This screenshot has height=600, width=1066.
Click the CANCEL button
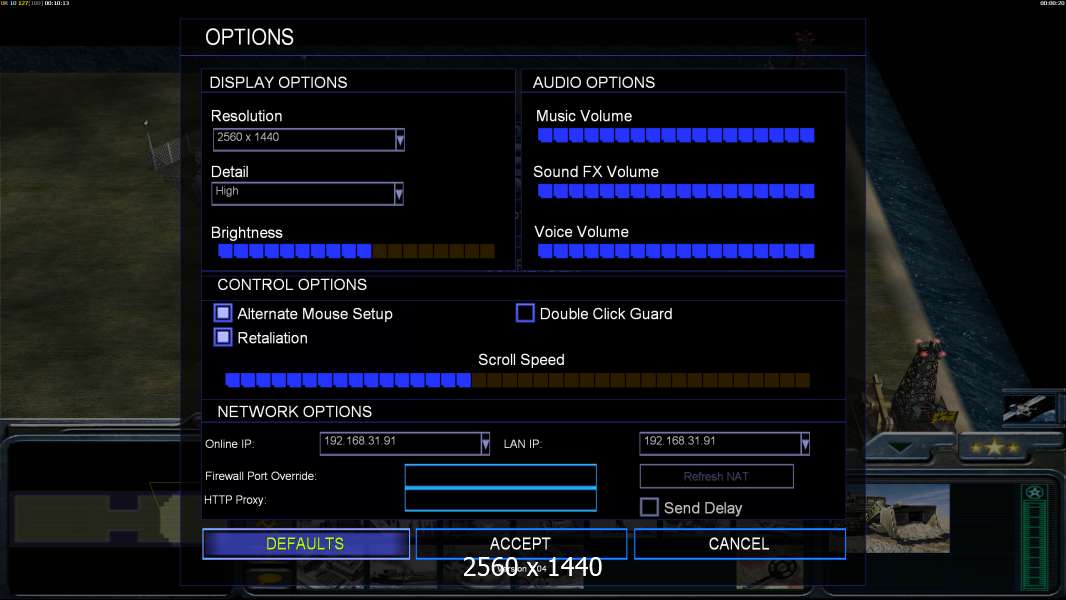(740, 544)
